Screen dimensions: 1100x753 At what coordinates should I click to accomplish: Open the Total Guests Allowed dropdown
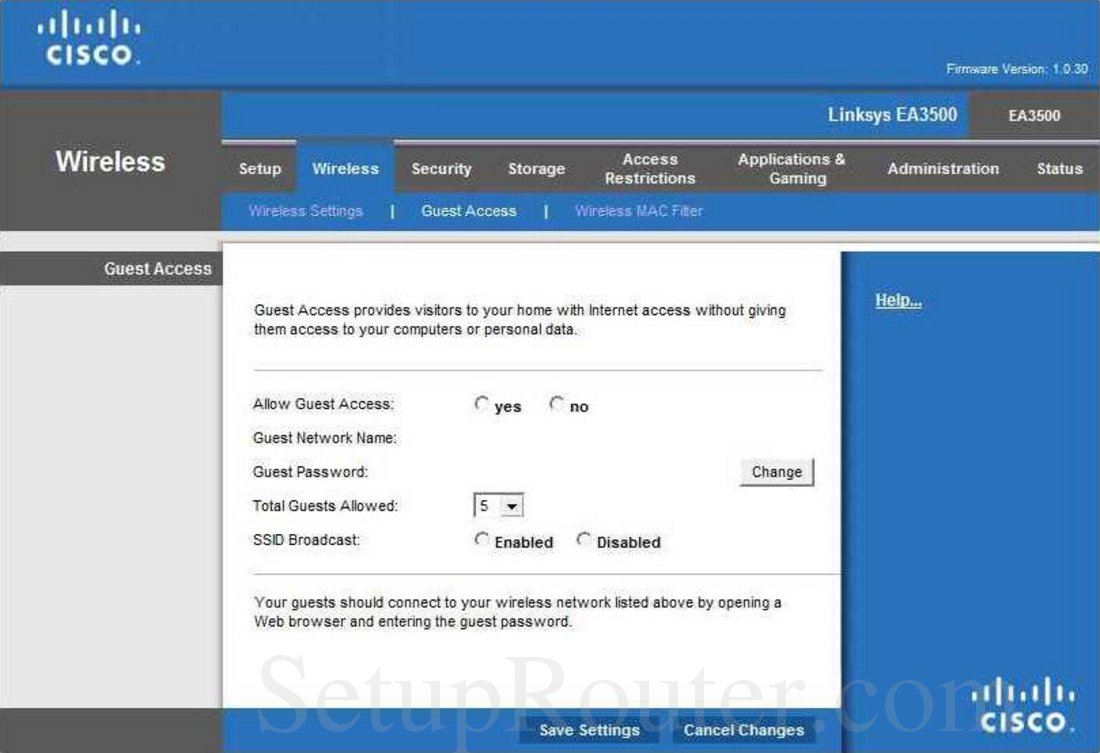[x=509, y=505]
